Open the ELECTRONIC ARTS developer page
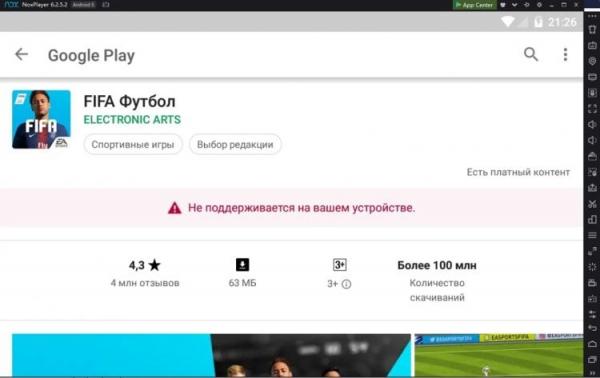The image size is (600, 378). tap(132, 120)
